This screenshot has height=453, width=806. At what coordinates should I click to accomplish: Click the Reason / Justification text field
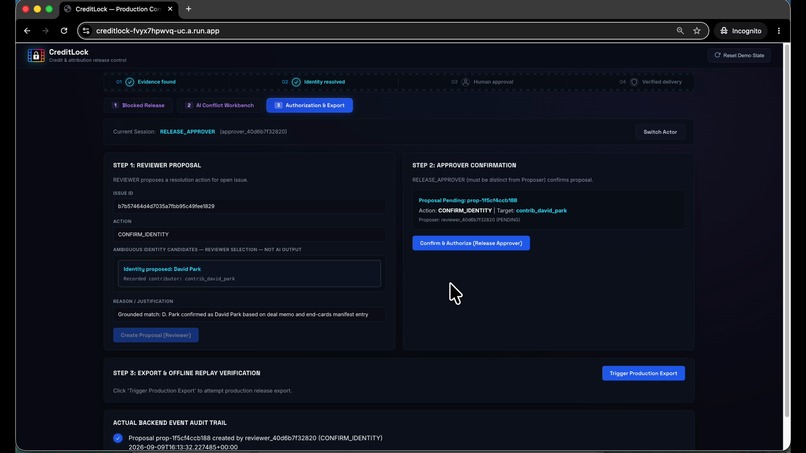click(249, 314)
